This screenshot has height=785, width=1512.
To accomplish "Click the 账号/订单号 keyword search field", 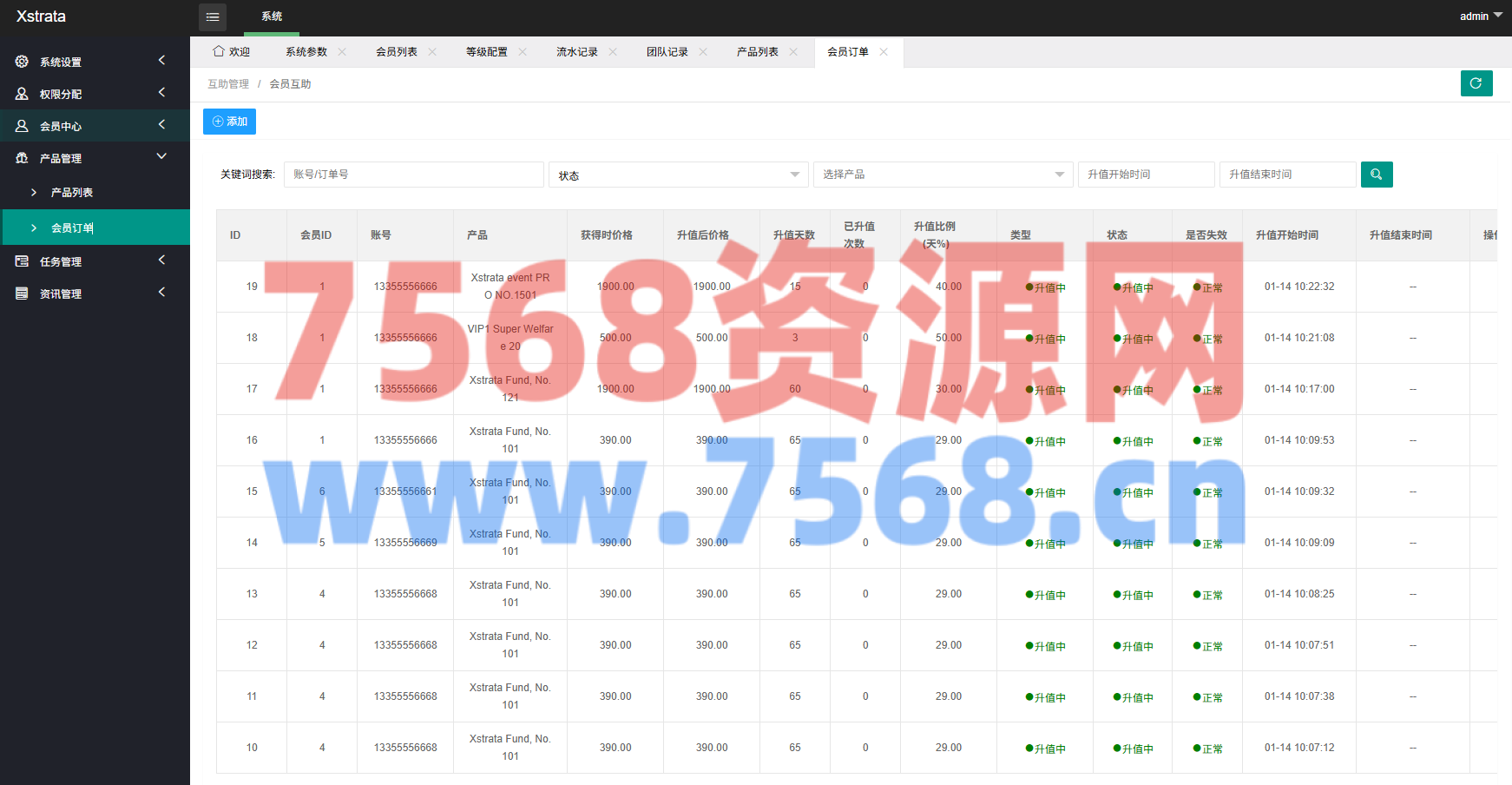I will tap(413, 175).
